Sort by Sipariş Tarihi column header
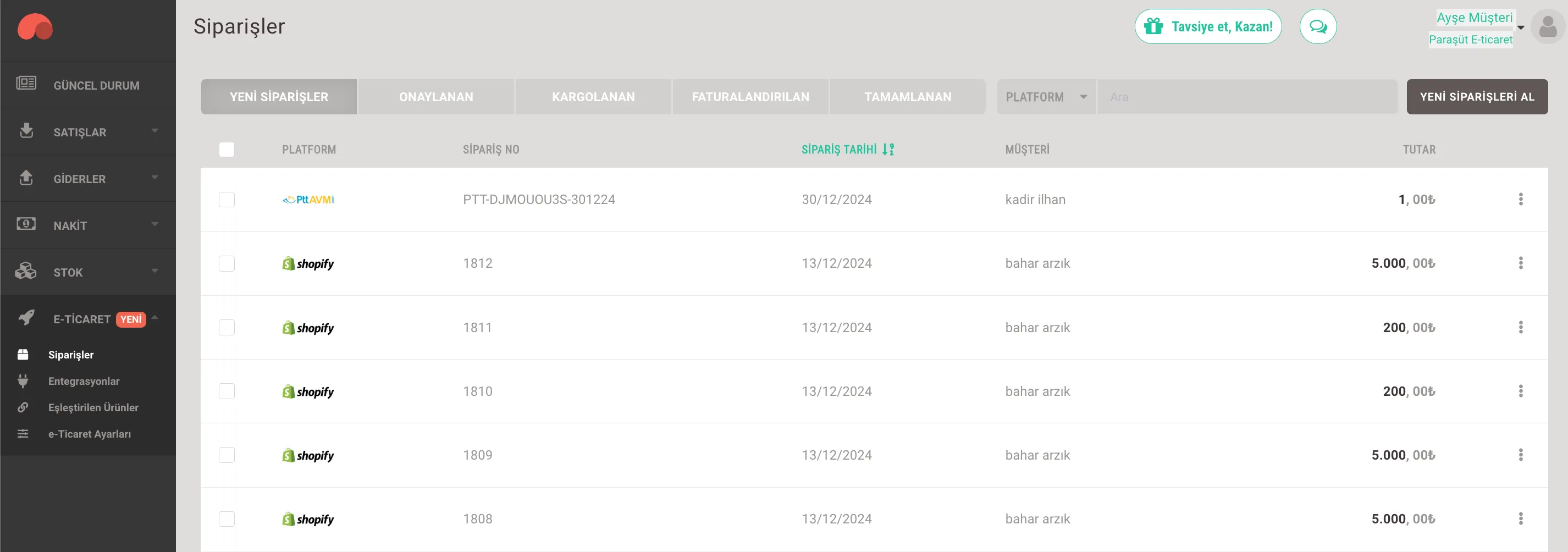 click(839, 150)
